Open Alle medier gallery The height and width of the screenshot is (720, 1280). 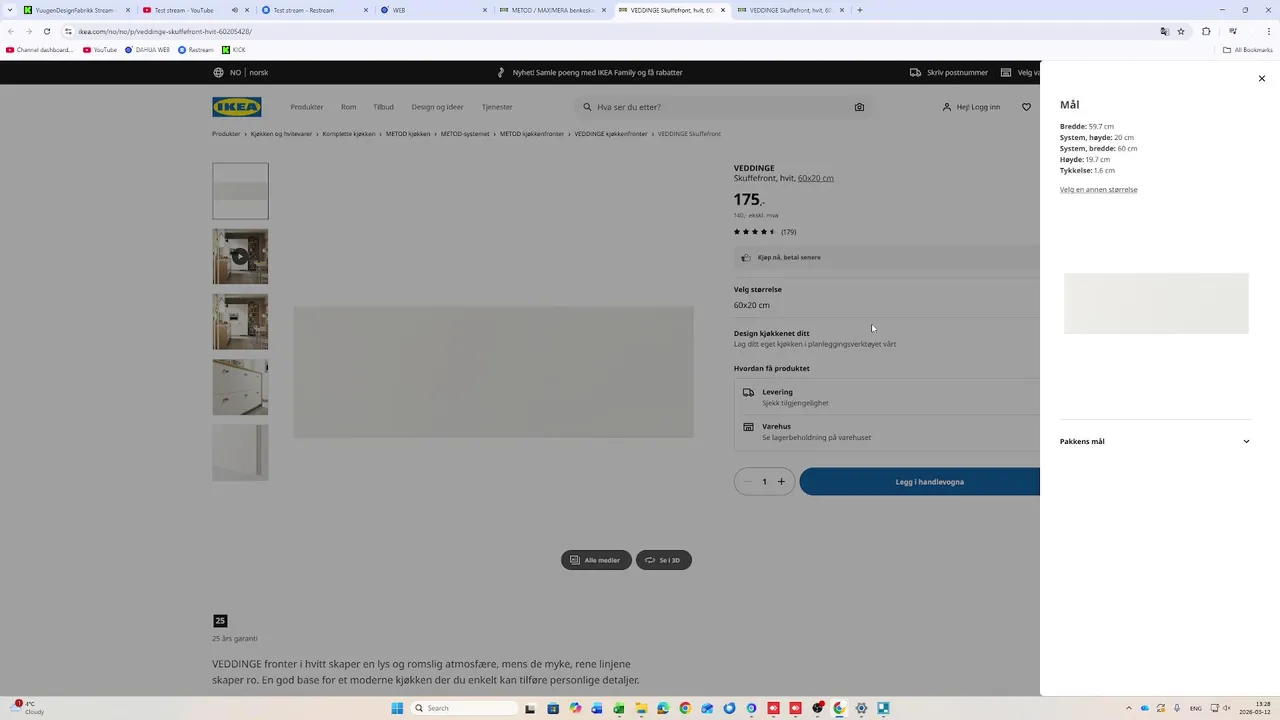pyautogui.click(x=596, y=560)
